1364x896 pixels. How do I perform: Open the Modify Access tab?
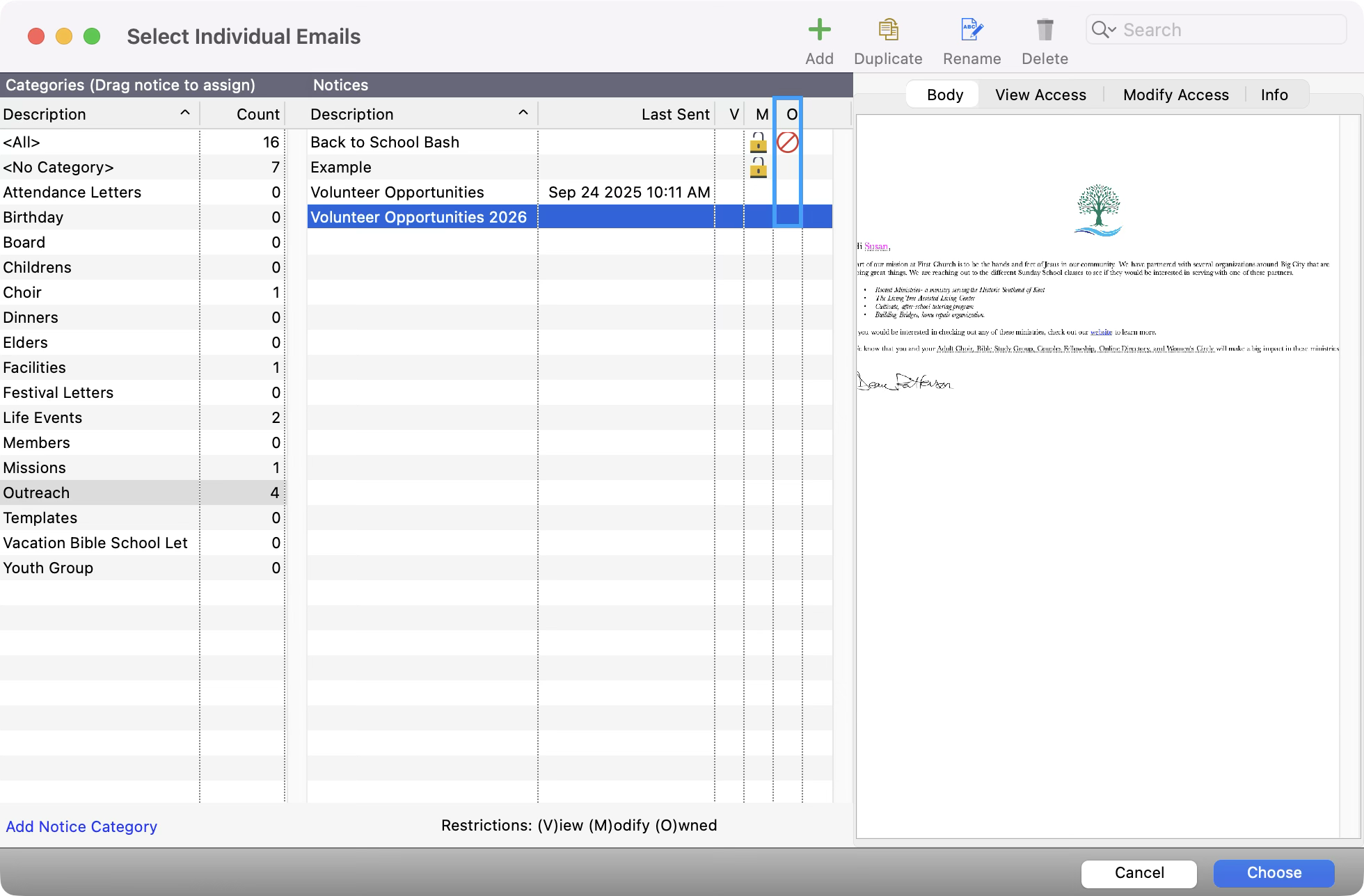pos(1175,95)
